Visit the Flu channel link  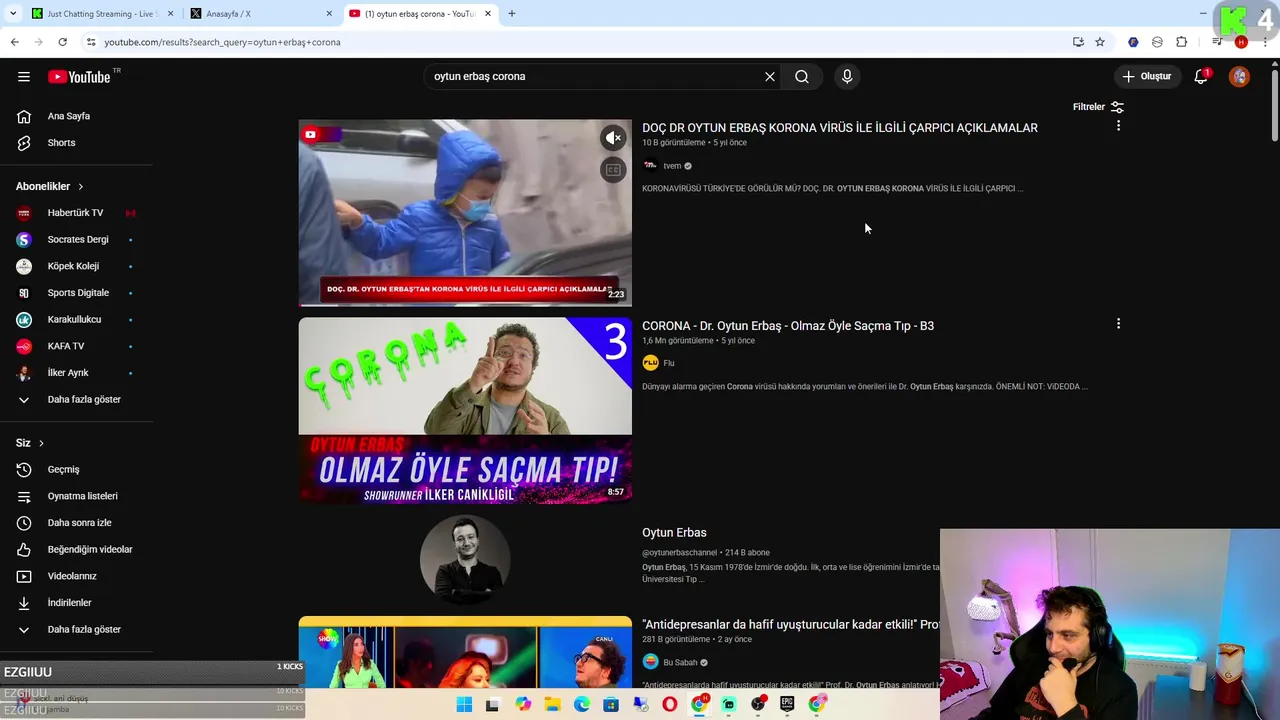pos(669,363)
